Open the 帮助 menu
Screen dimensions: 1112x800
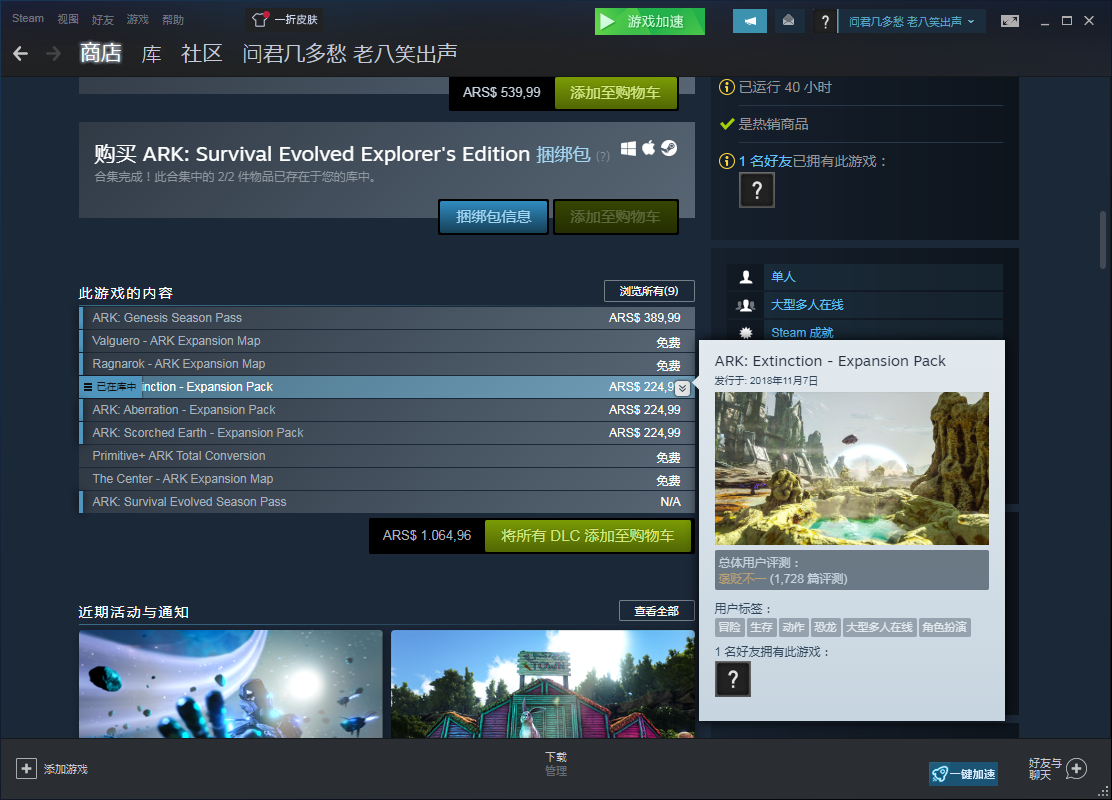173,19
